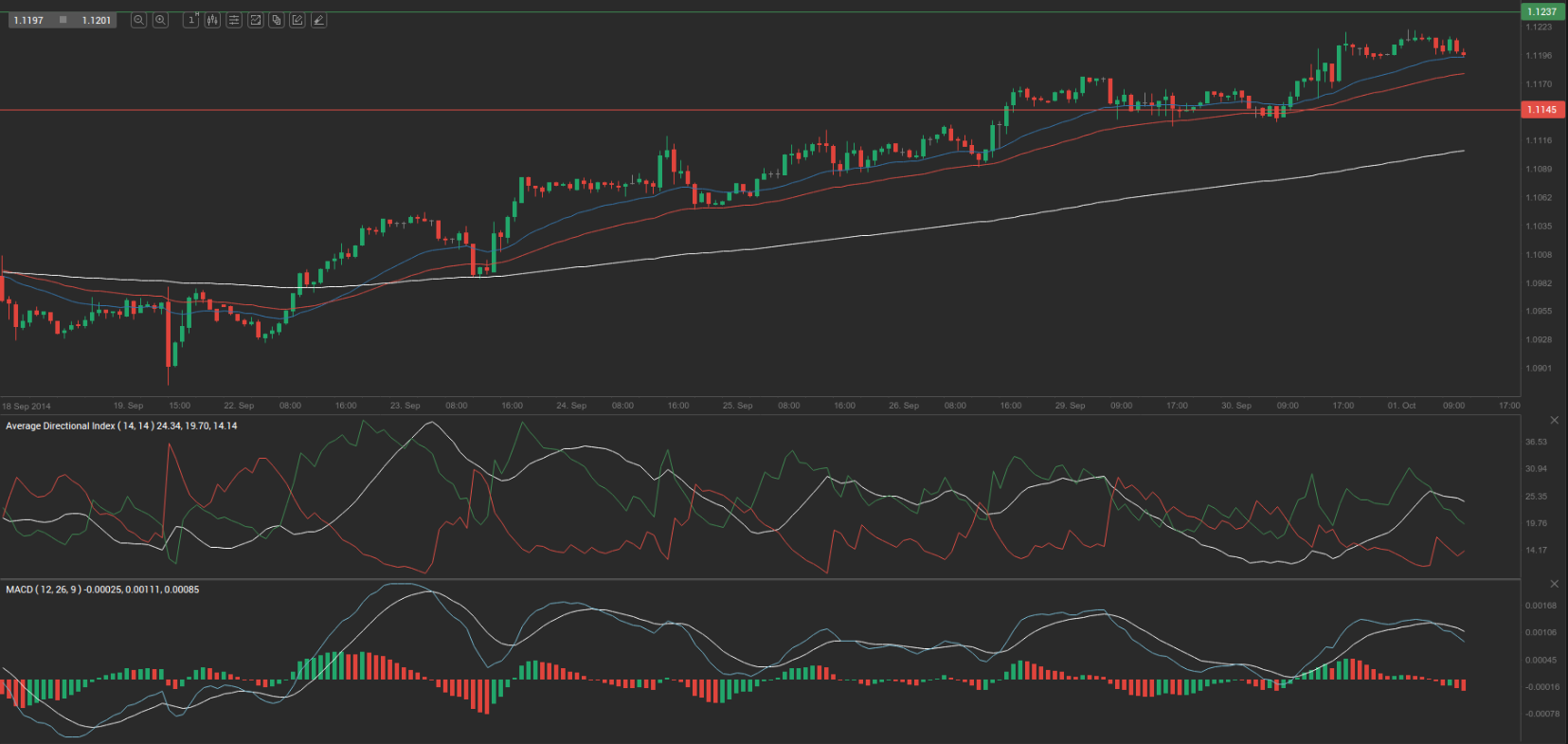Click the 1.1197 bid price
Screen dimensions: 1568x744
click(x=28, y=20)
